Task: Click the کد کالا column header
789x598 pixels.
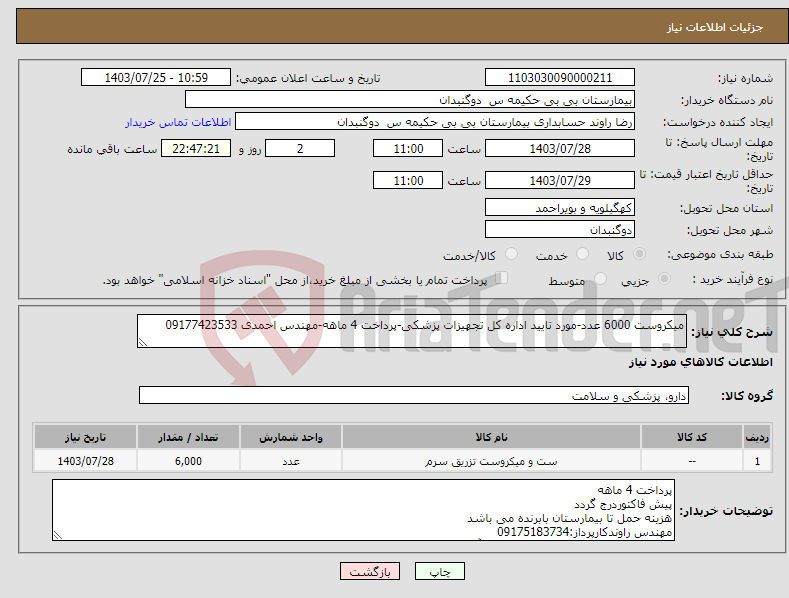Action: click(x=692, y=437)
